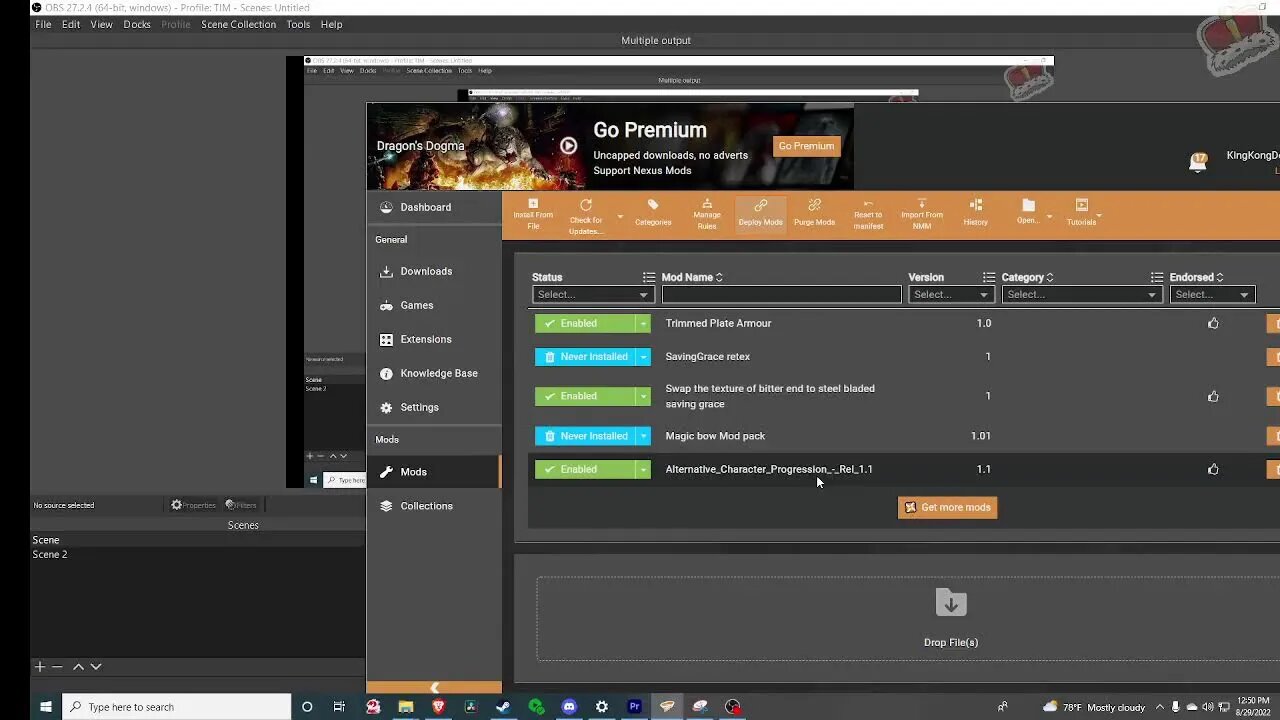Image resolution: width=1280 pixels, height=720 pixels.
Task: Toggle Enabled status for Trimmed Plate Armour
Action: click(585, 323)
